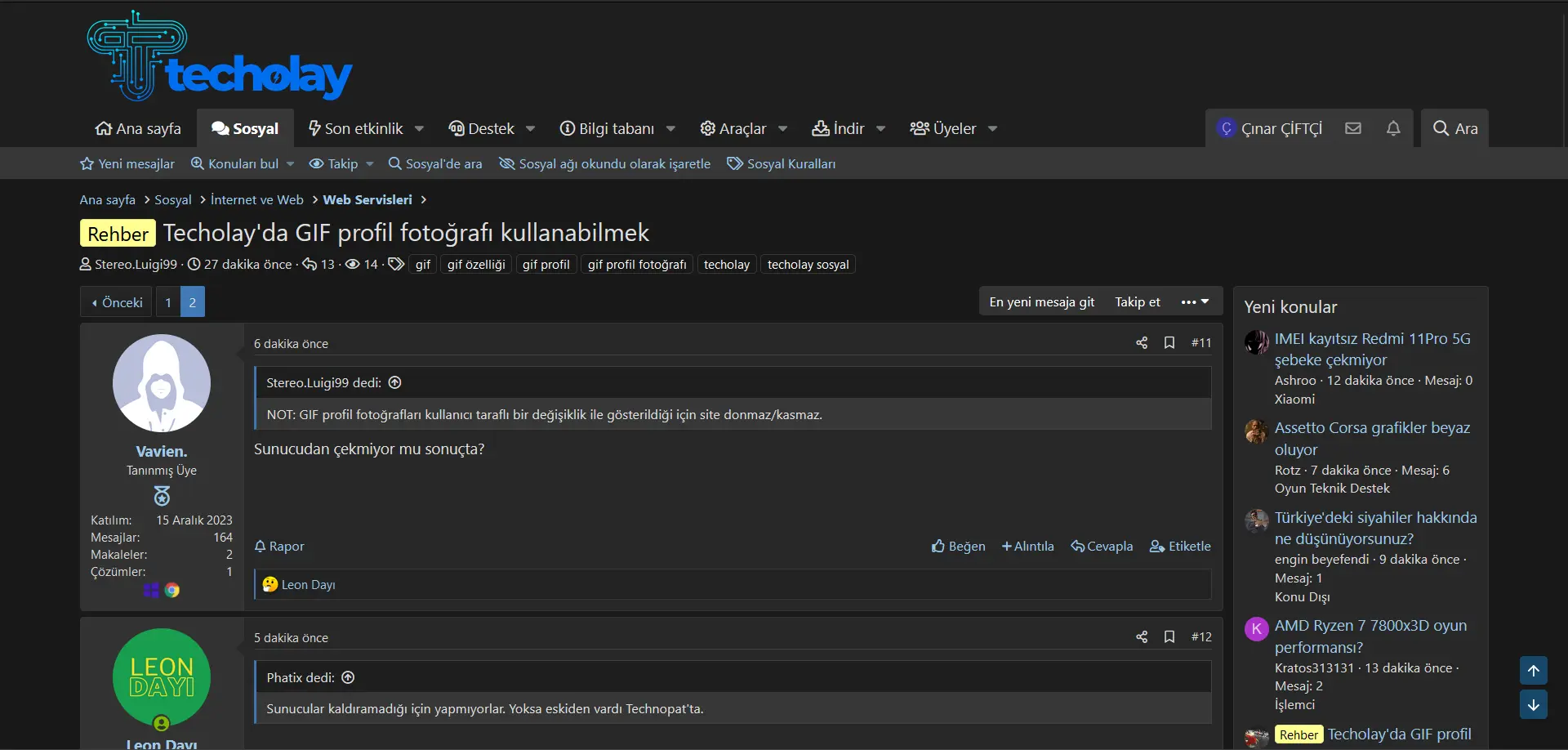Bookmark post #12

click(1169, 636)
